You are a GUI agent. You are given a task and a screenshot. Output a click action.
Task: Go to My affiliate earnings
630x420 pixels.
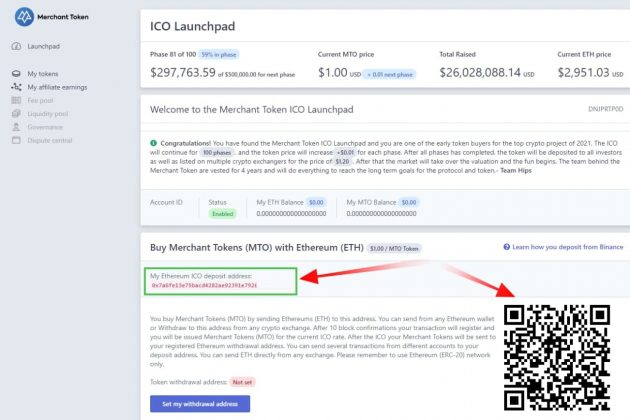pyautogui.click(x=57, y=87)
